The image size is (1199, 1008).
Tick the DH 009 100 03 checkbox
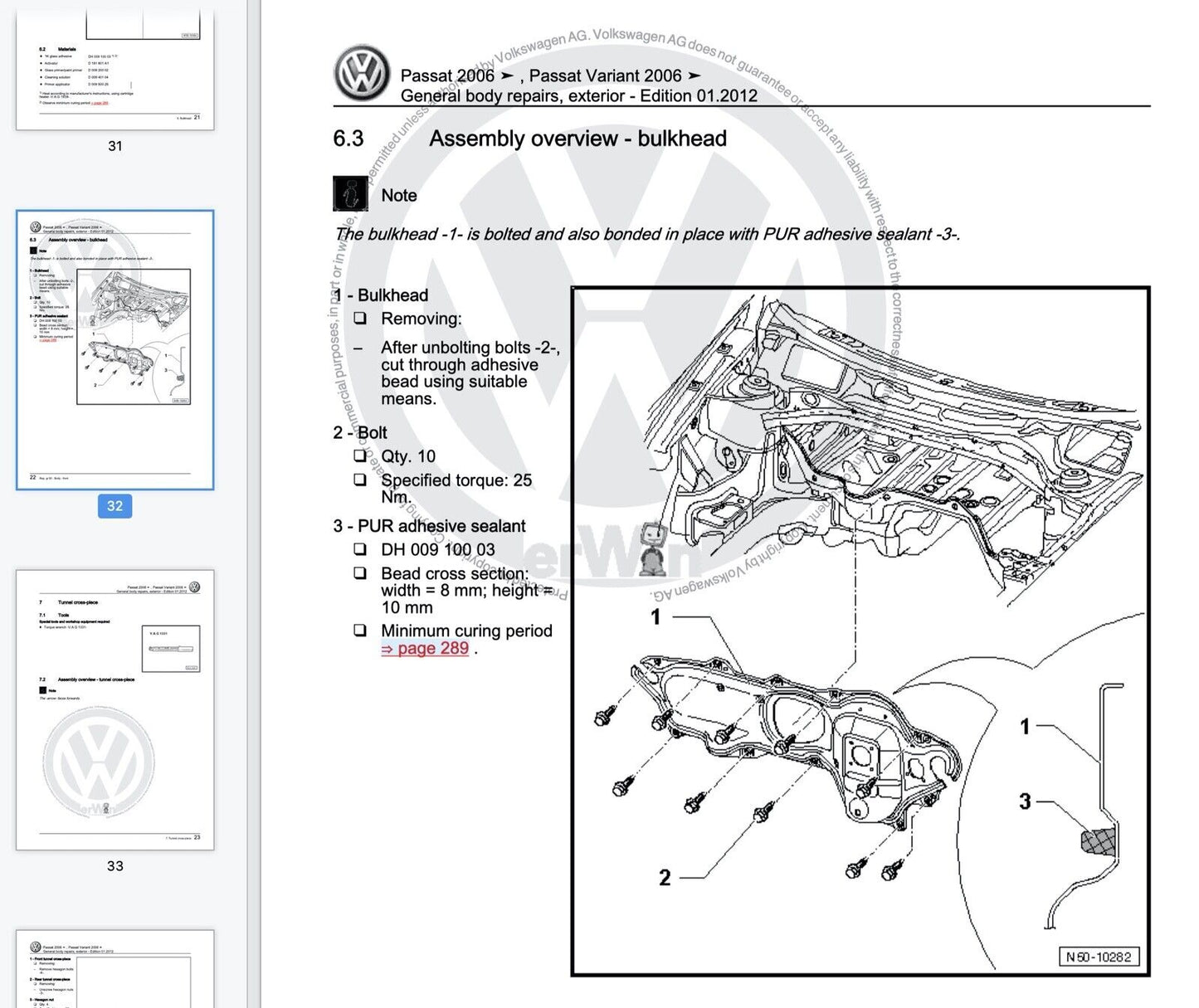[360, 549]
